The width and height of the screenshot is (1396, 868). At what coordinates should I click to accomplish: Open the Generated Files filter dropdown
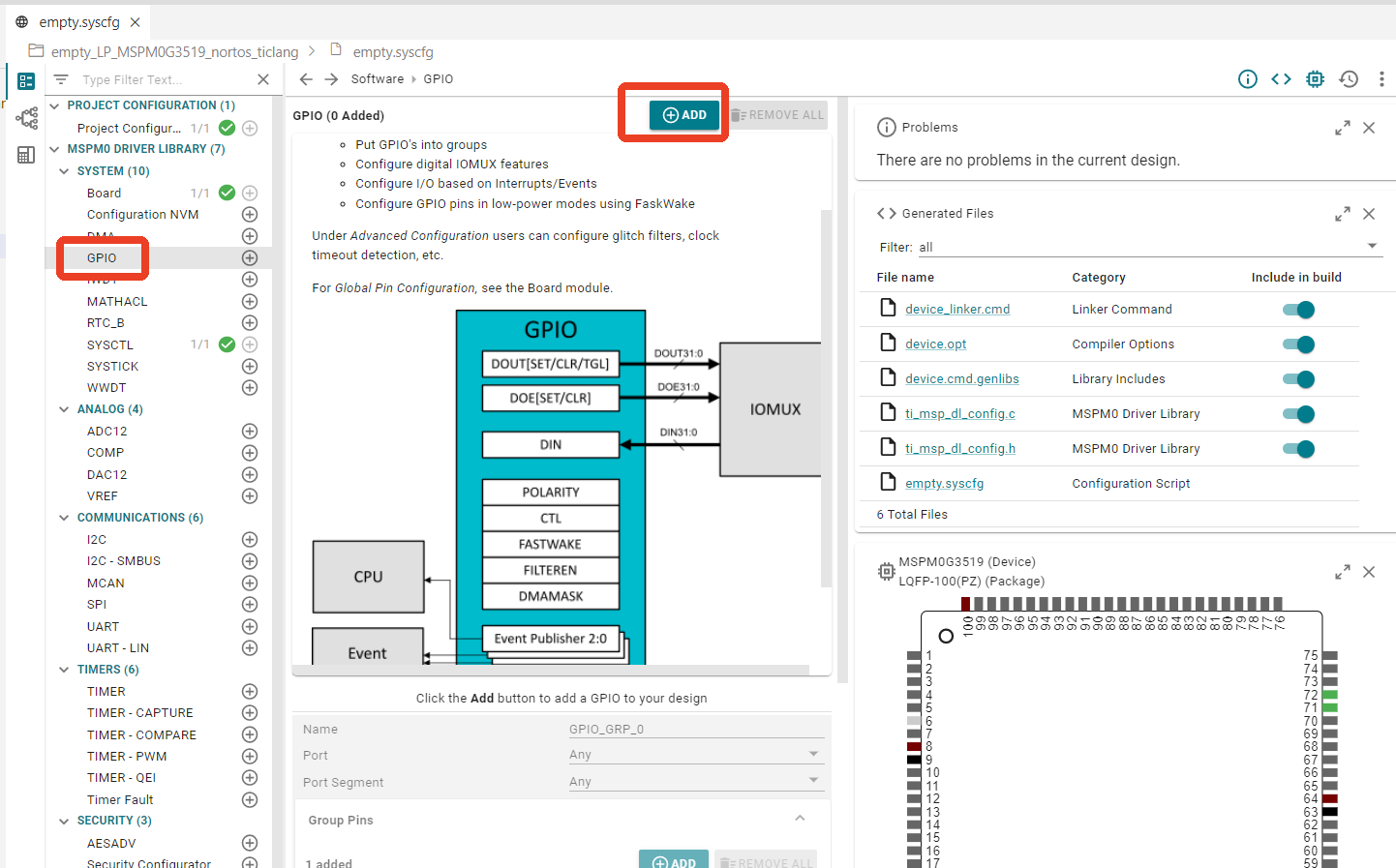1148,248
